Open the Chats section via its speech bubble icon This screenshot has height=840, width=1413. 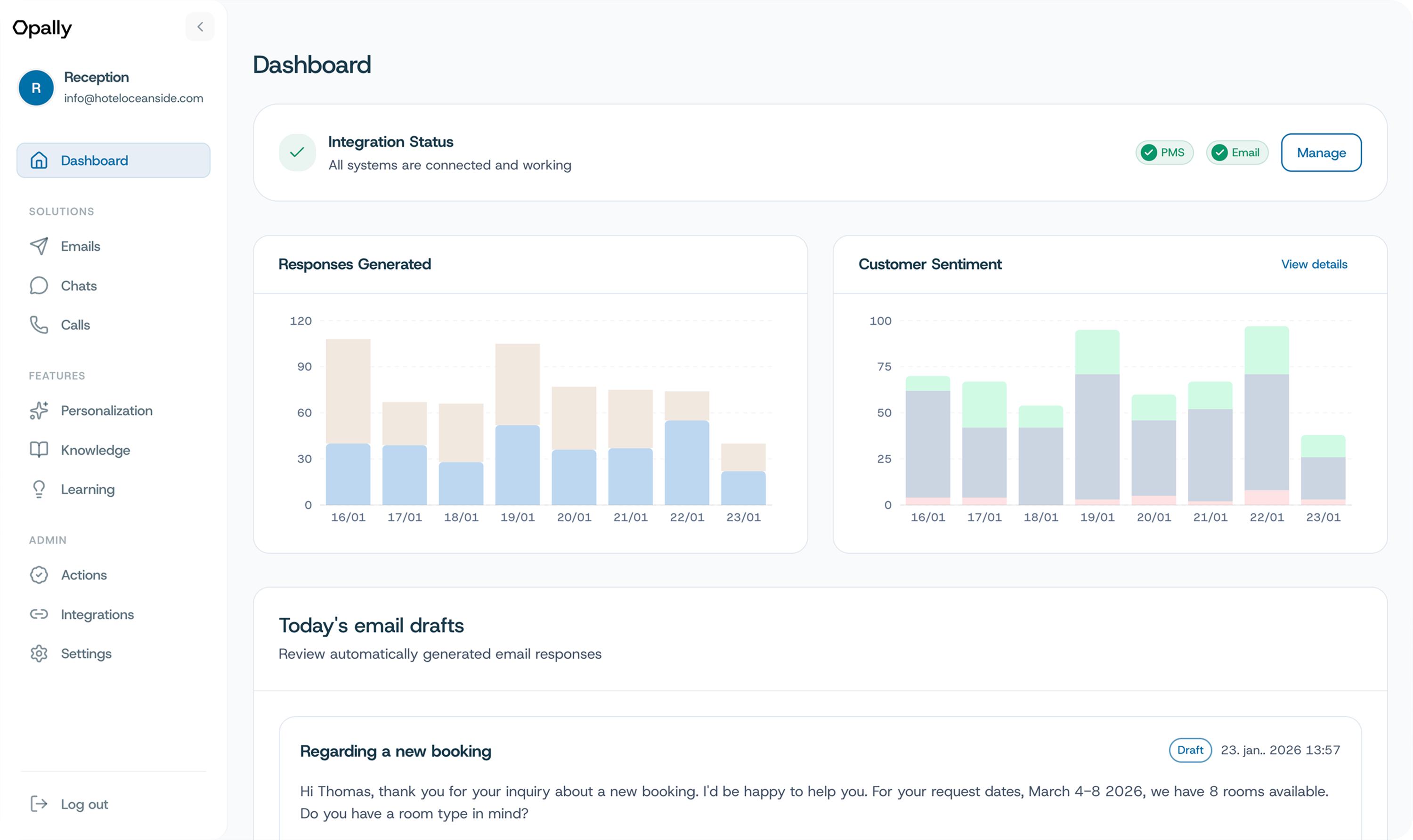[38, 285]
